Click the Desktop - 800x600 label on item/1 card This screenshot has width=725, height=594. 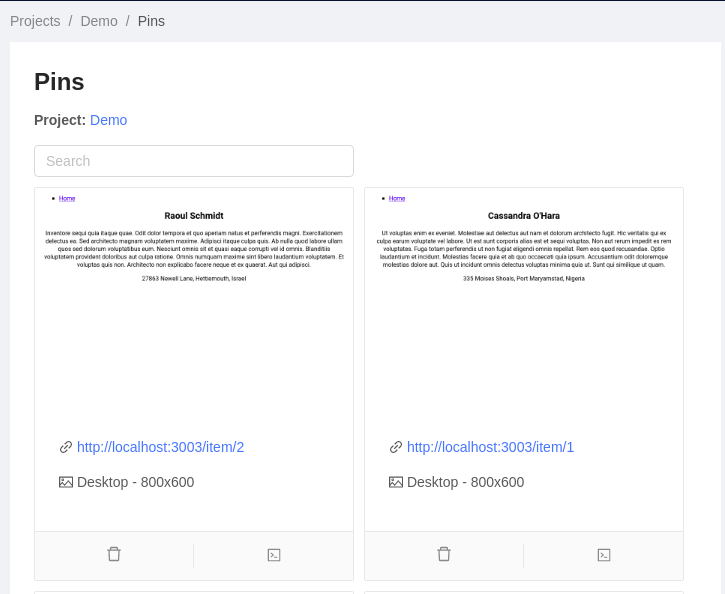[466, 482]
